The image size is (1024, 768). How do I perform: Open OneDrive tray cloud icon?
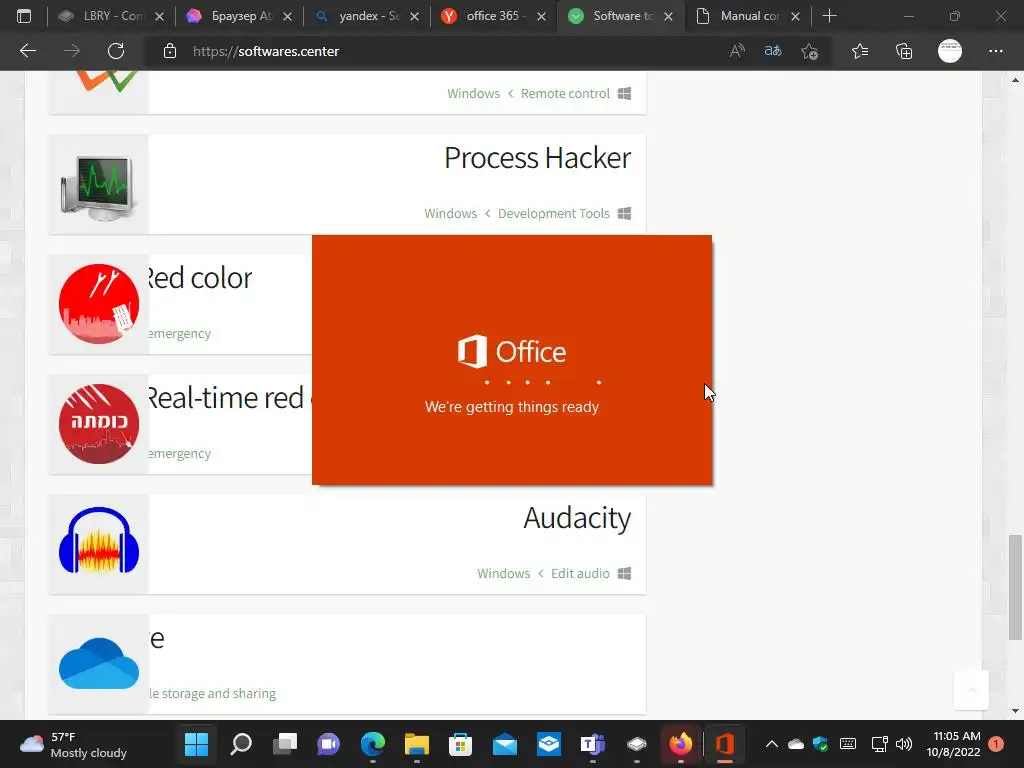click(795, 744)
